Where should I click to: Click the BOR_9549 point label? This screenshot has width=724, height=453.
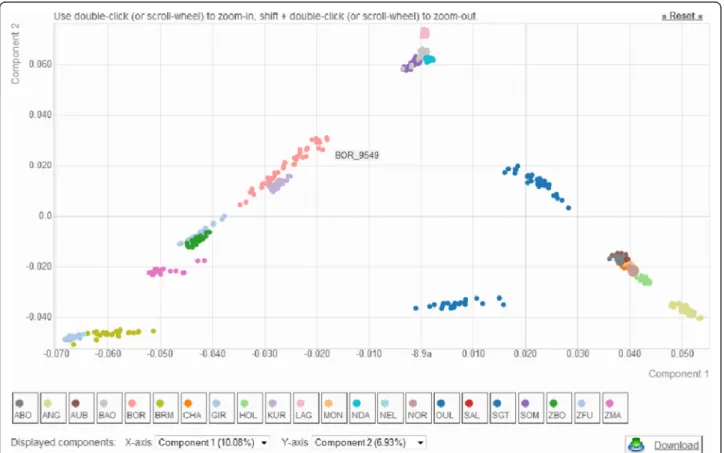coord(356,155)
